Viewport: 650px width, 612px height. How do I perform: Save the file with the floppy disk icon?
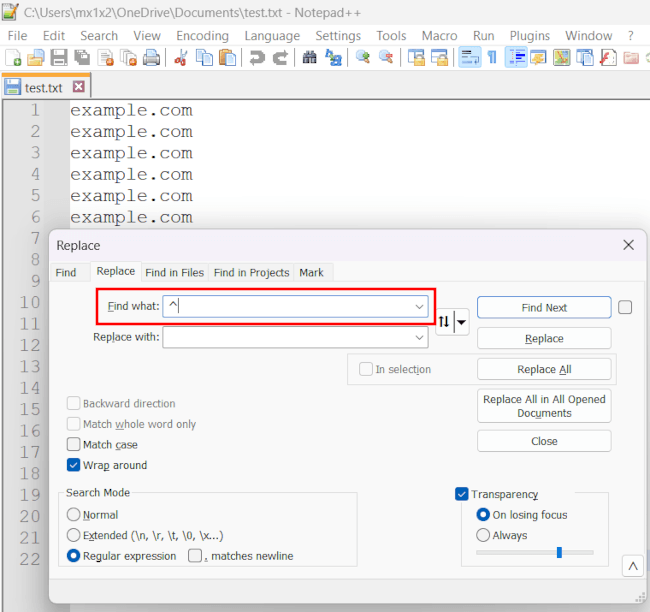58,58
